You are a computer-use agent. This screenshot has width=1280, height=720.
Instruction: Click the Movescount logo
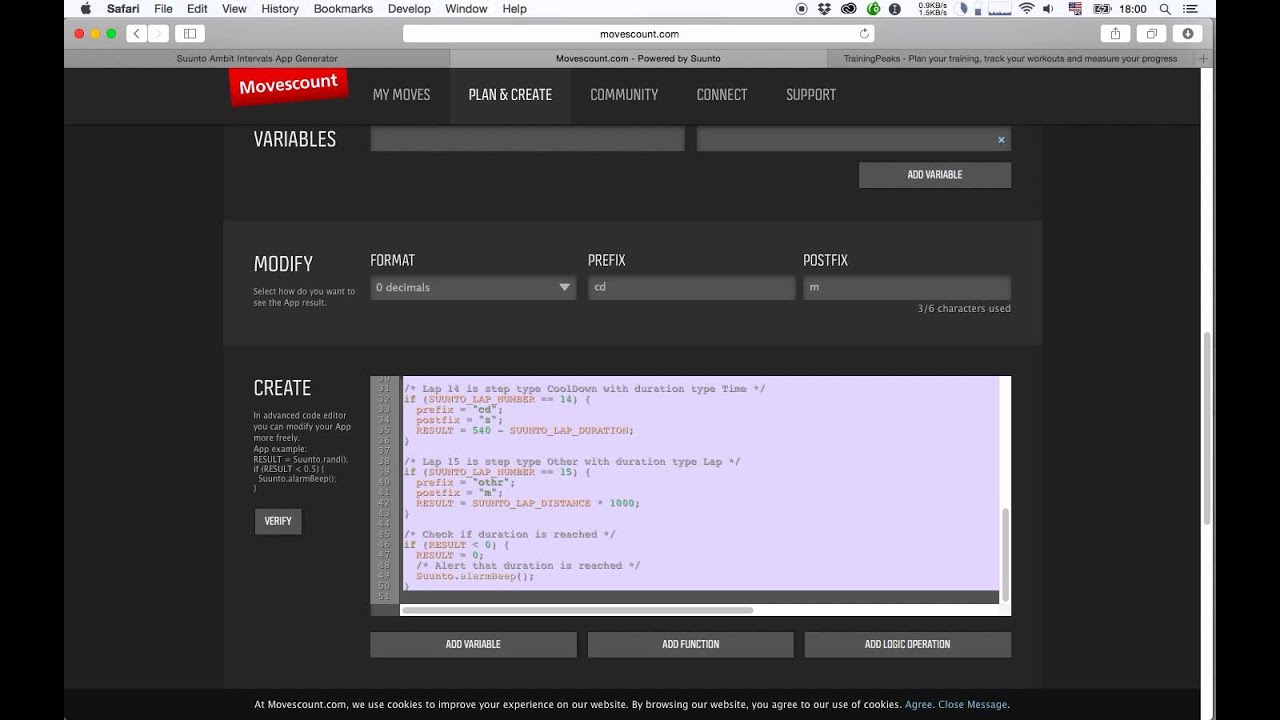(289, 86)
